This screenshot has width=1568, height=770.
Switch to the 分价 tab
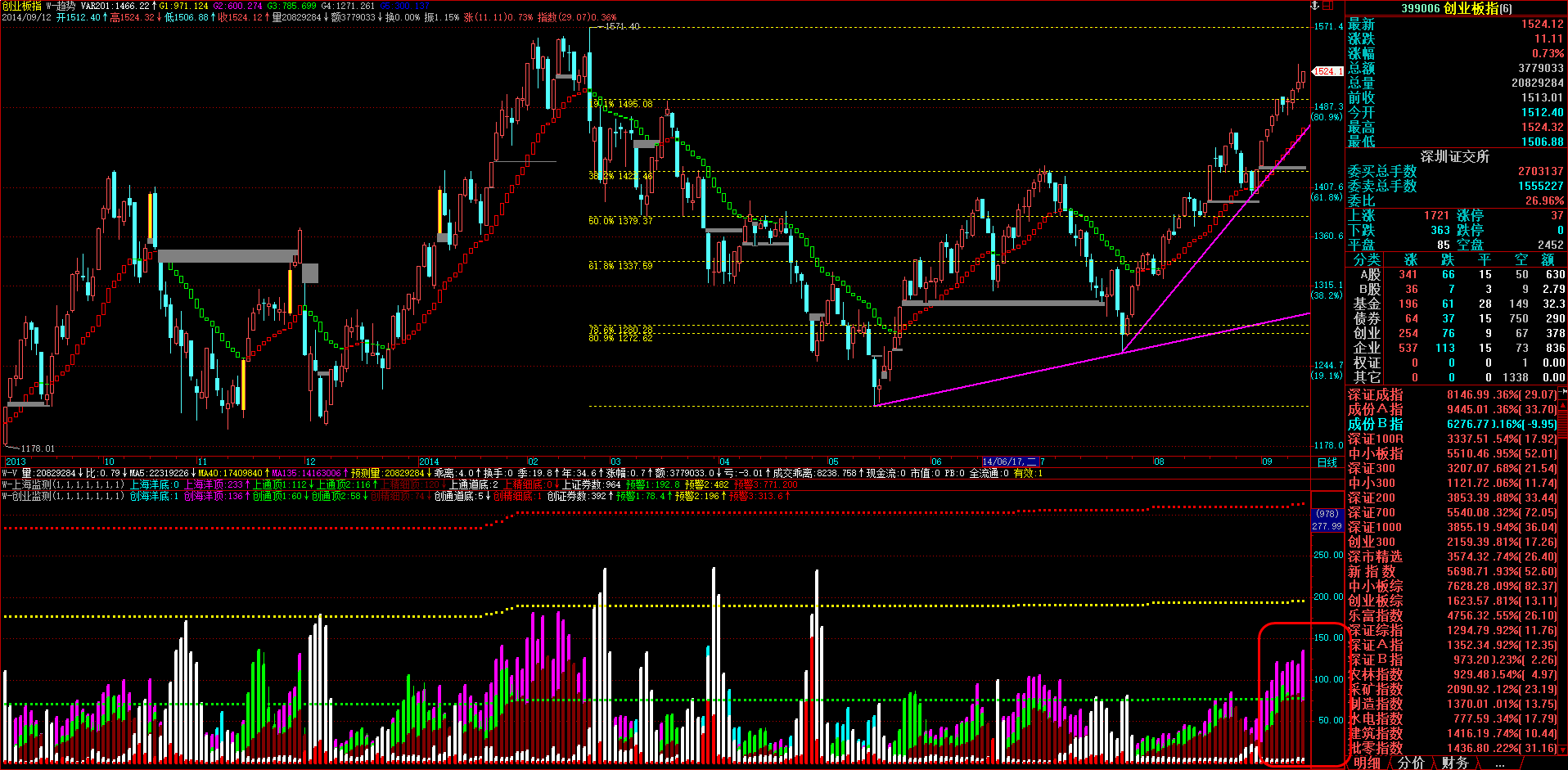coord(1411,763)
